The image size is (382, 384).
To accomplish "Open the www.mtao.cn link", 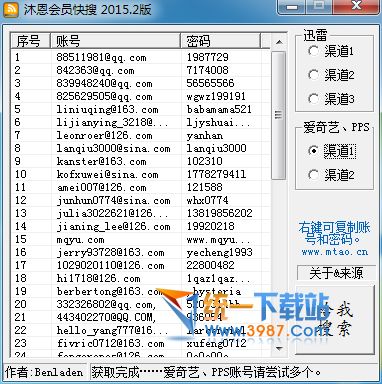I will click(x=335, y=252).
